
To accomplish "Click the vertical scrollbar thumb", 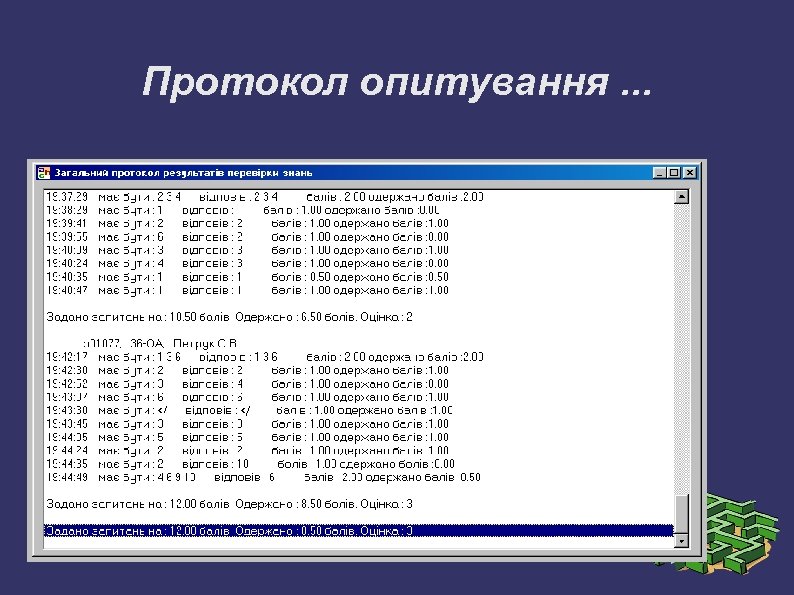I will point(682,514).
